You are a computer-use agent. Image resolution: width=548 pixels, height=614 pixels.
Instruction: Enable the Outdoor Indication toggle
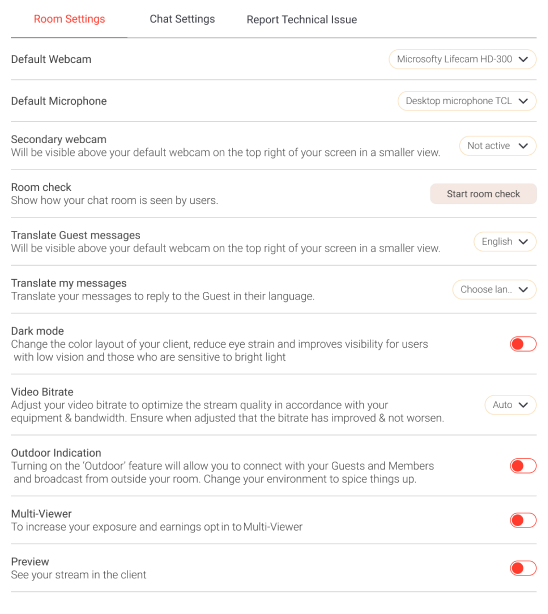tap(523, 466)
